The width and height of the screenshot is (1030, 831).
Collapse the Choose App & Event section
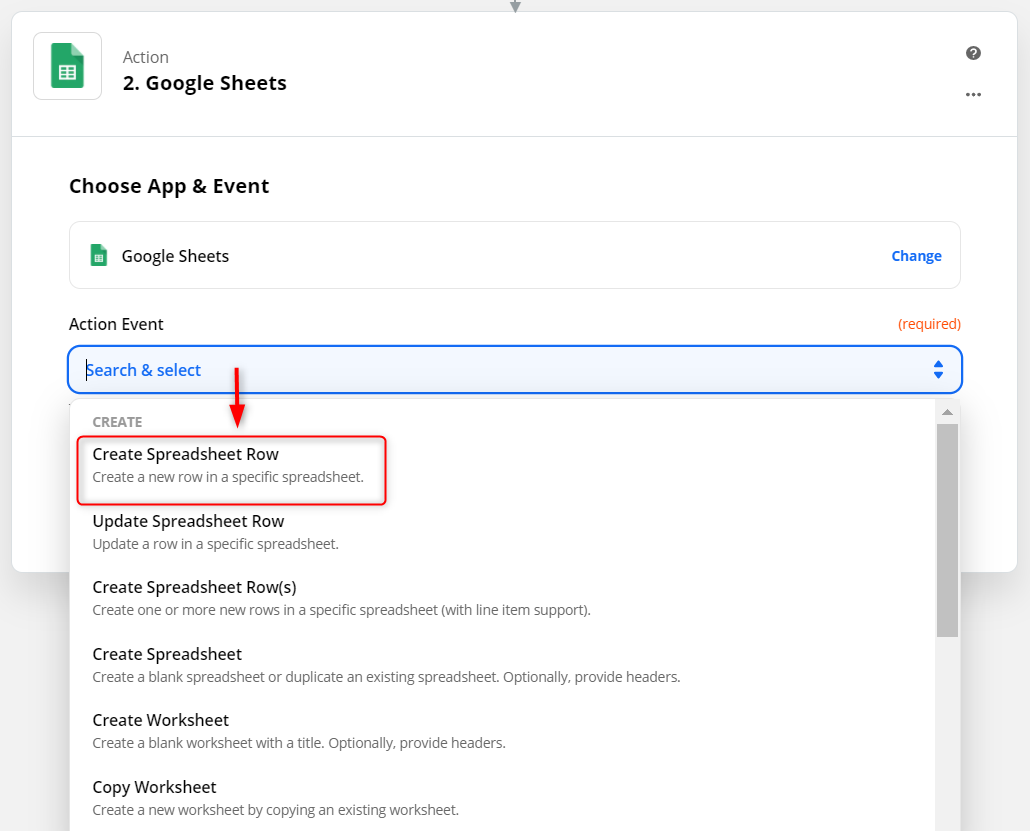[169, 186]
